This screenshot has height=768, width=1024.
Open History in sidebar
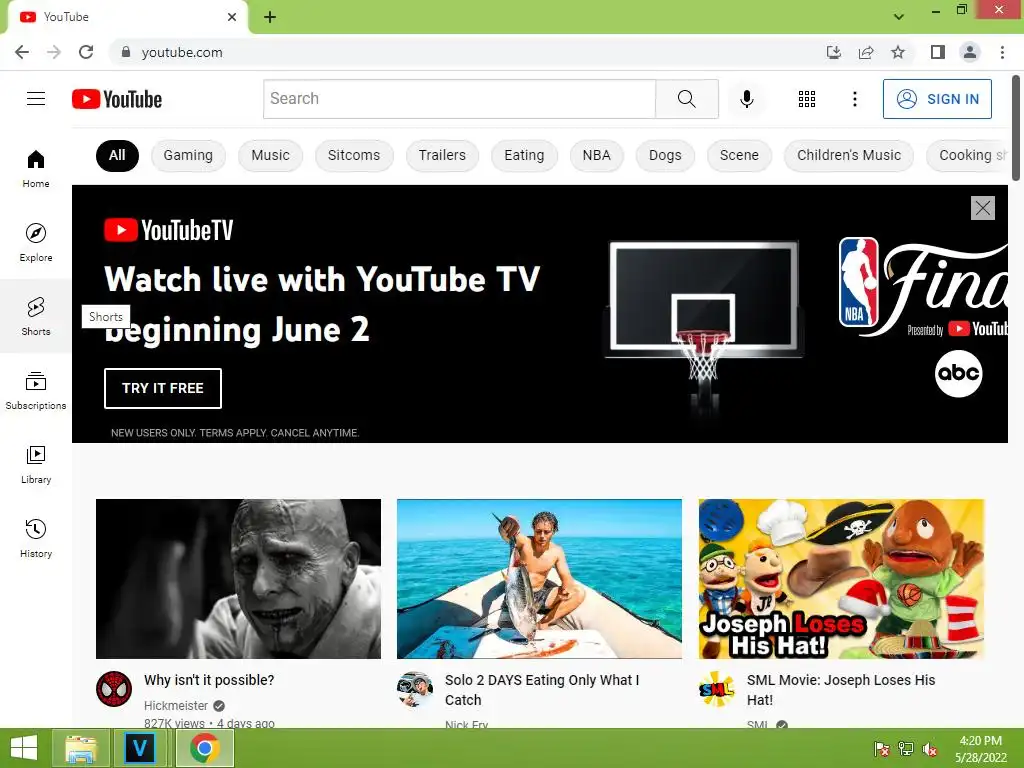[x=36, y=537]
